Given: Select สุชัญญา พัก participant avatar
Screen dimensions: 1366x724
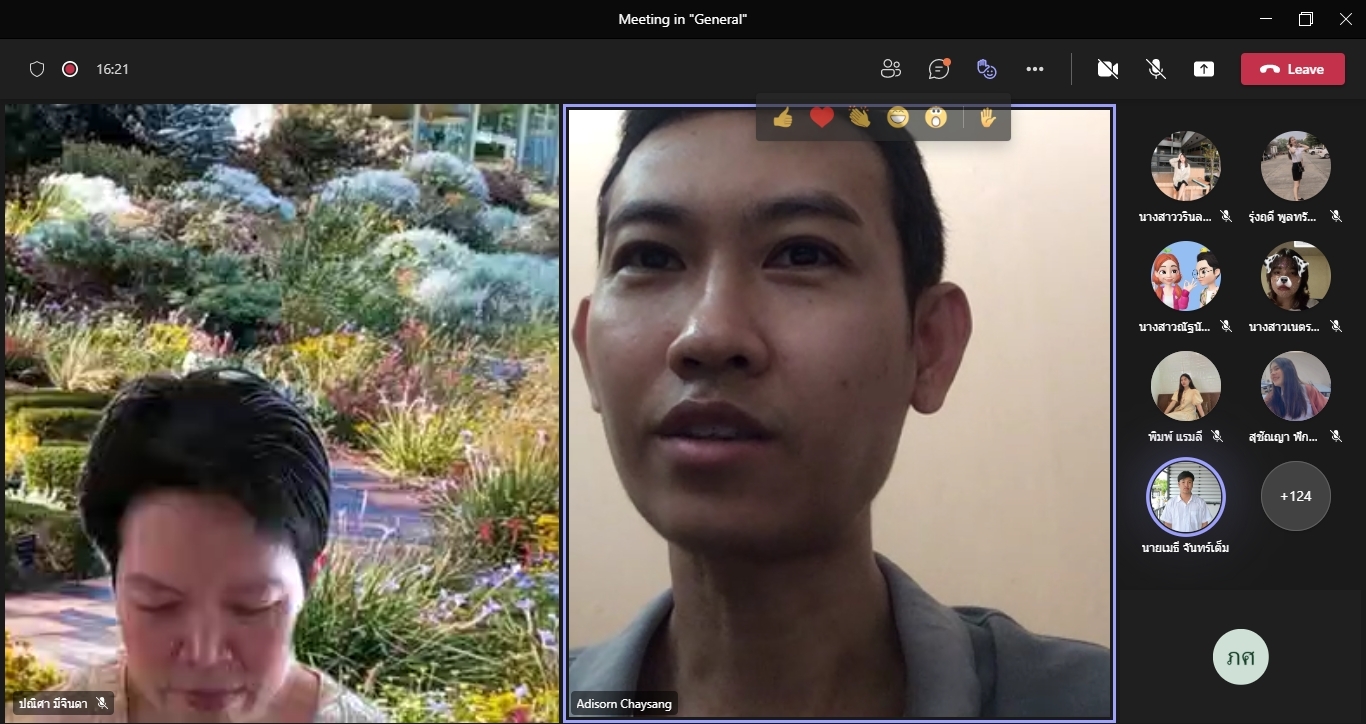Looking at the screenshot, I should [x=1296, y=386].
